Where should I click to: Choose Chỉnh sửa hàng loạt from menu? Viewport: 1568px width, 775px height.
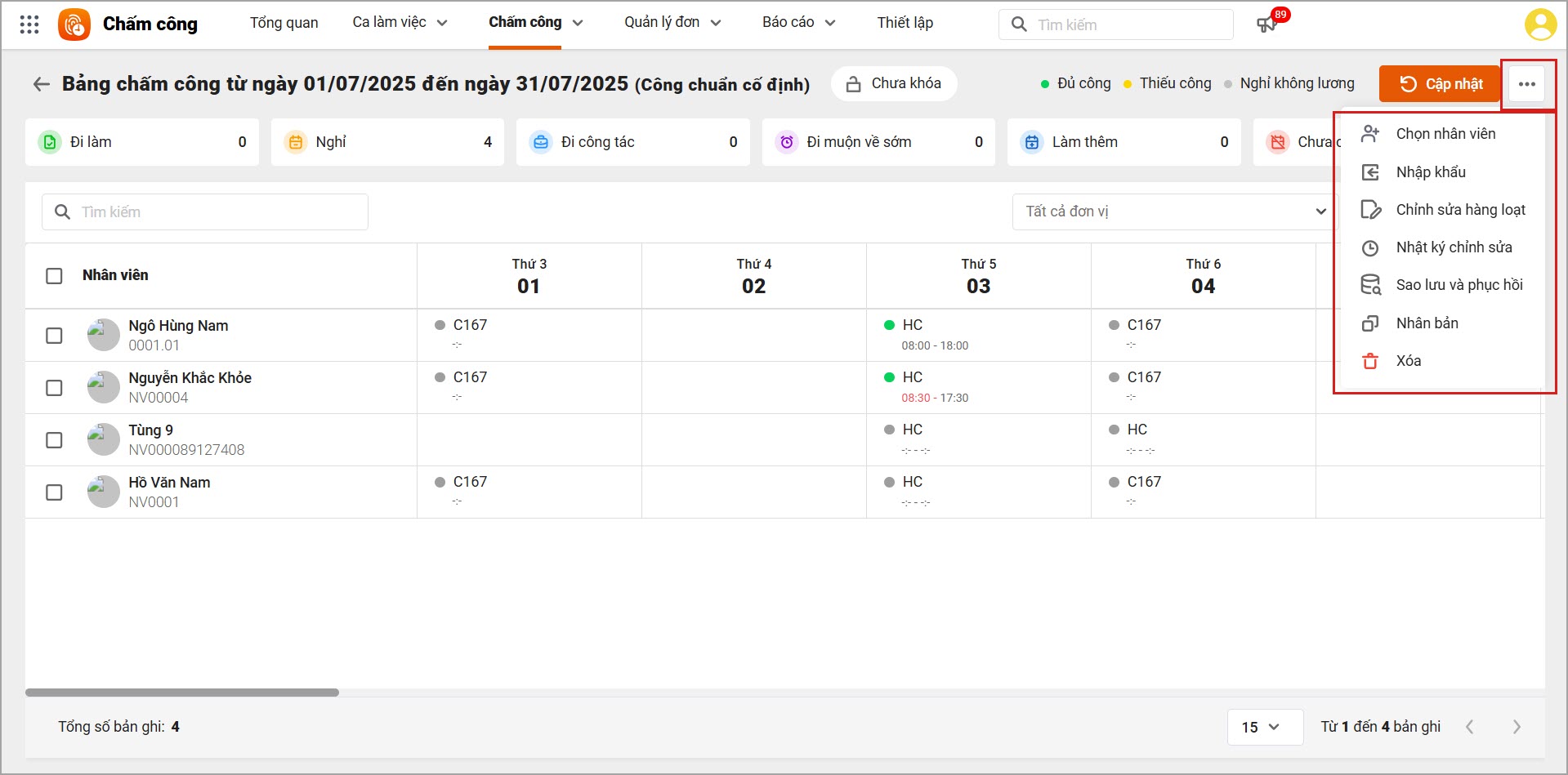click(x=1460, y=210)
